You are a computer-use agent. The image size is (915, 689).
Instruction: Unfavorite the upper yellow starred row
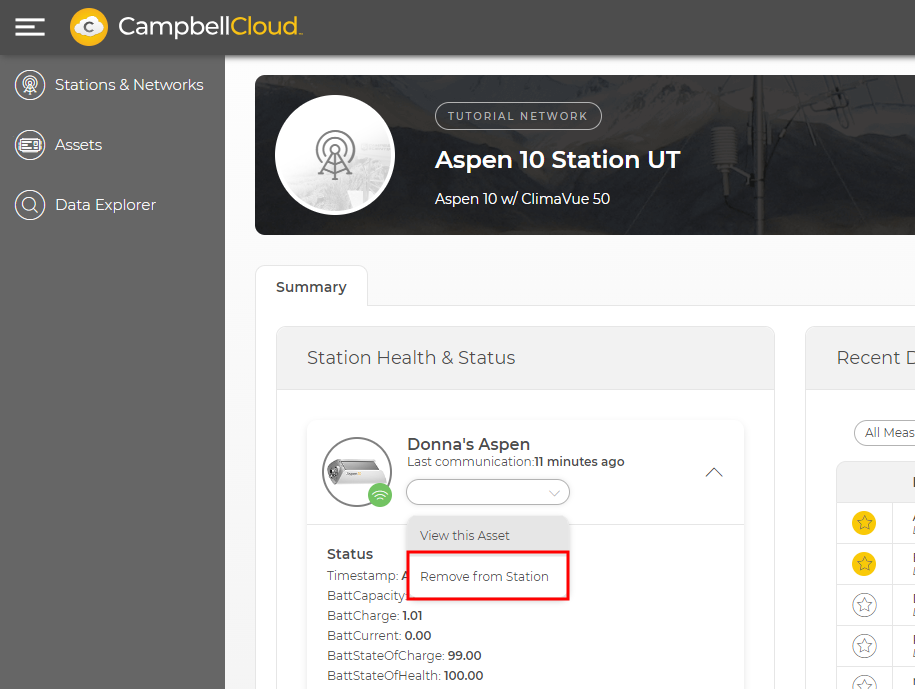(x=864, y=523)
